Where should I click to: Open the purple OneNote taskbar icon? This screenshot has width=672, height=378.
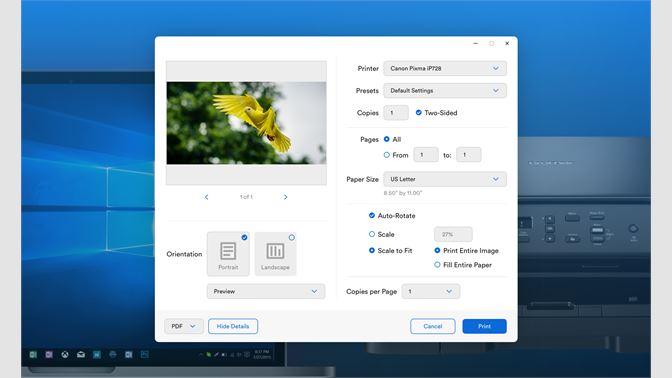49,354
